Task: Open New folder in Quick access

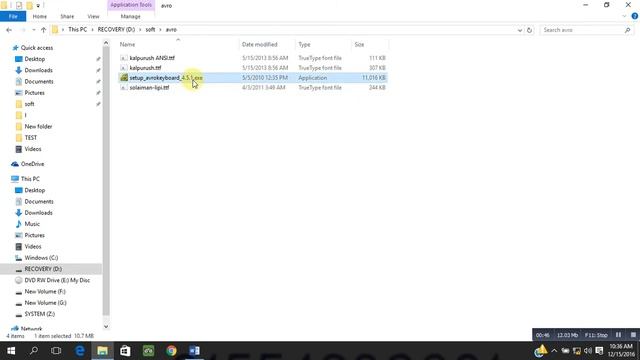Action: click(x=38, y=127)
